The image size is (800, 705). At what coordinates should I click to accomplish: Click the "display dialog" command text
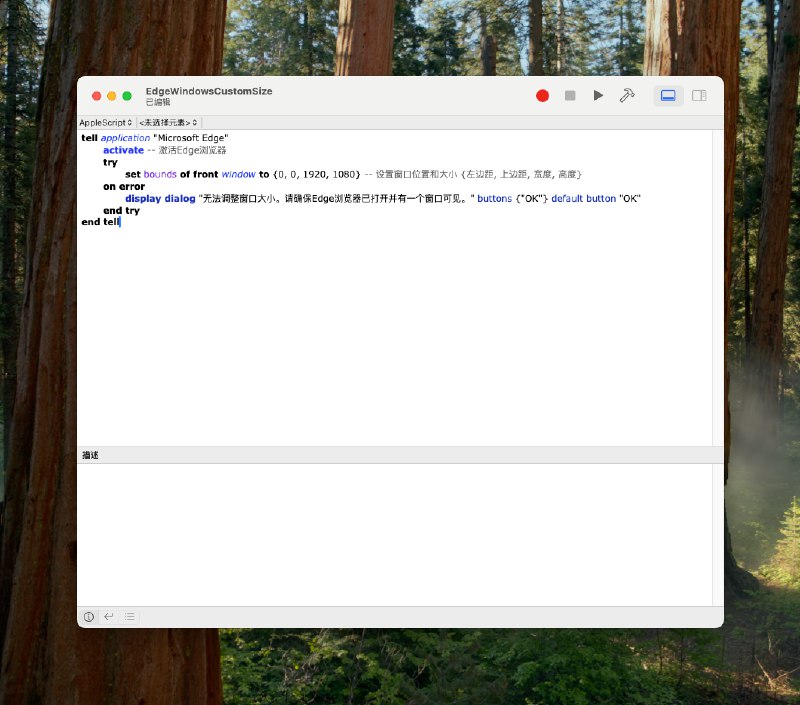(160, 198)
